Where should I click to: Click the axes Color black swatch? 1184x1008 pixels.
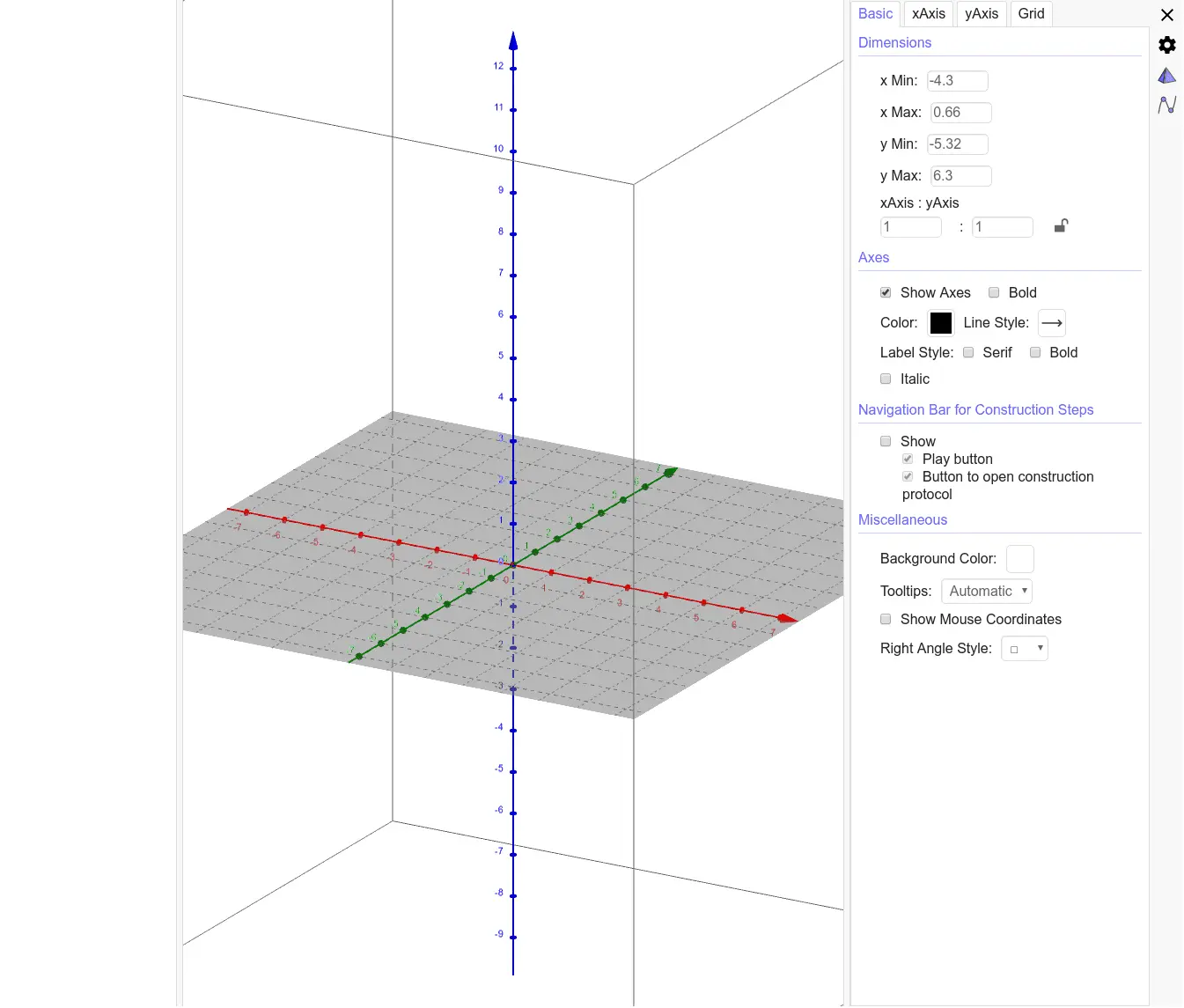(940, 323)
